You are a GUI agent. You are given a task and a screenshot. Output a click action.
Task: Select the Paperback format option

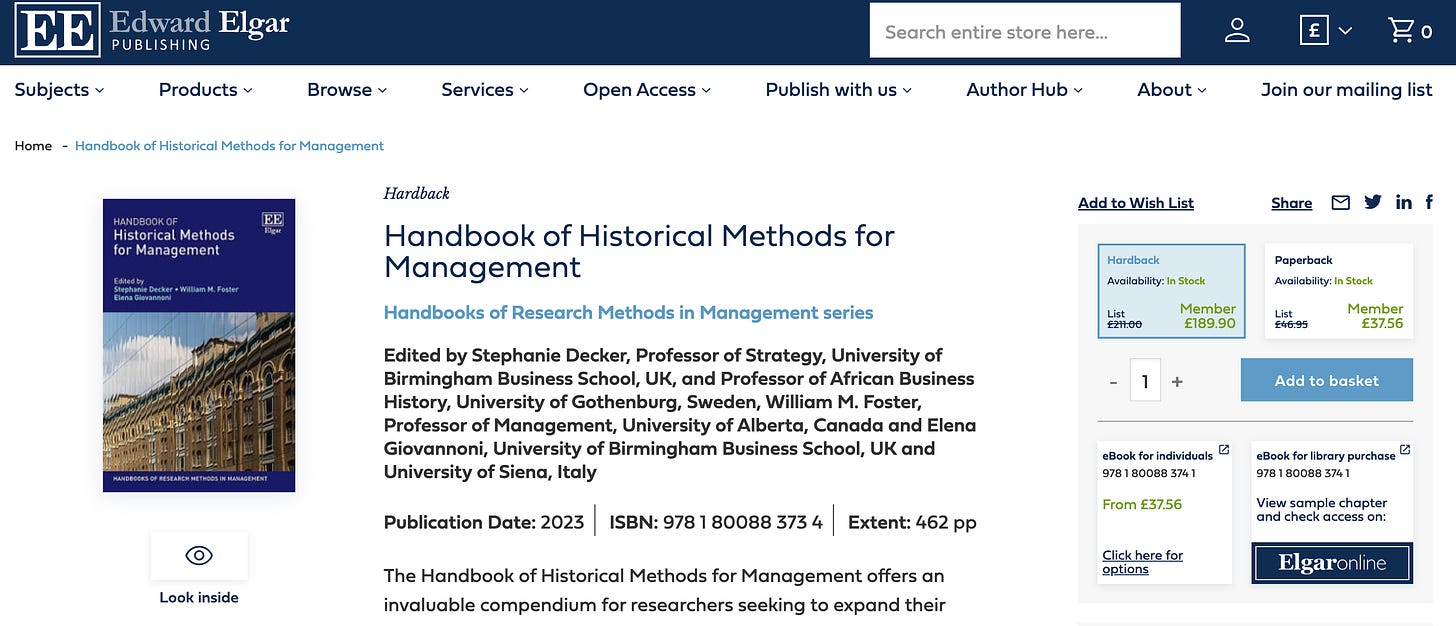[x=1339, y=291]
